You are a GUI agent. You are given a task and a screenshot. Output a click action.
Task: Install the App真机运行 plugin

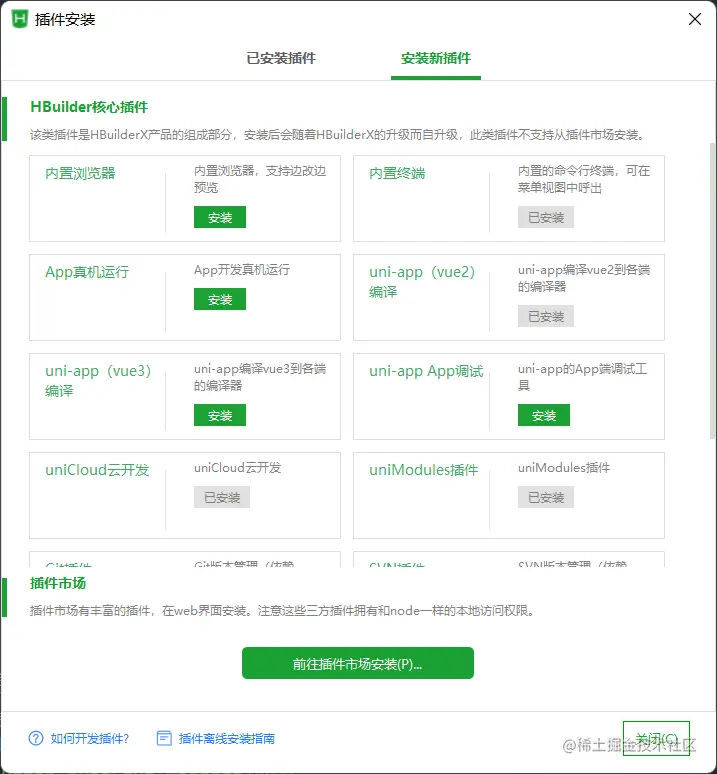(220, 299)
